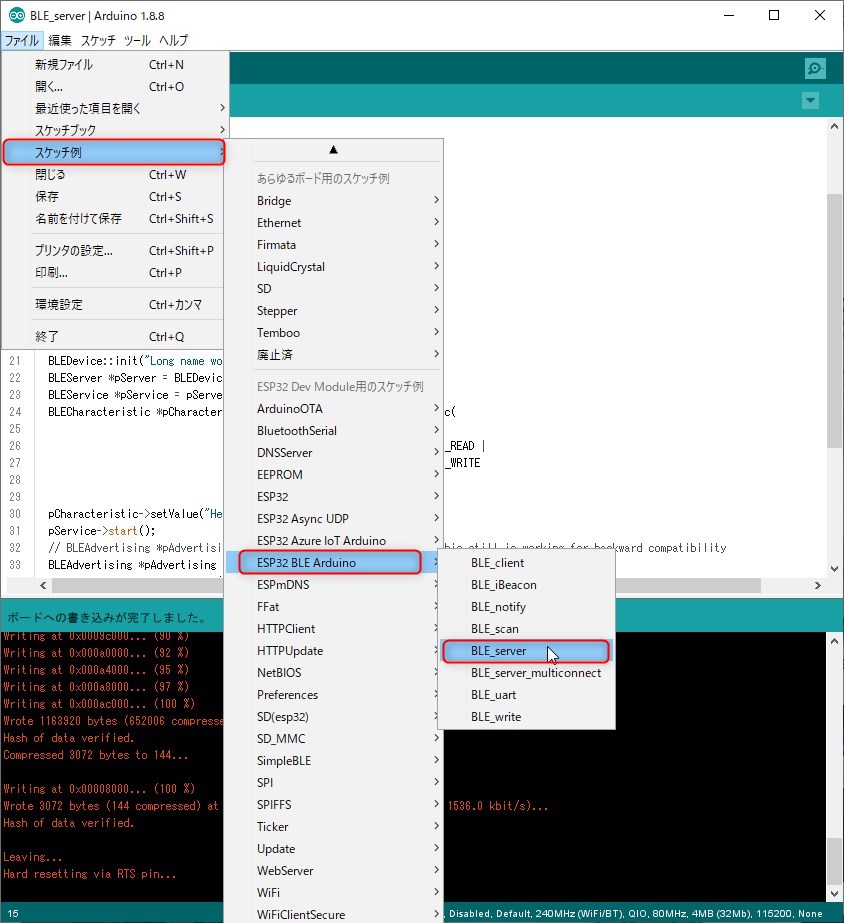Open the BluetoothSerial examples submenu

330,431
